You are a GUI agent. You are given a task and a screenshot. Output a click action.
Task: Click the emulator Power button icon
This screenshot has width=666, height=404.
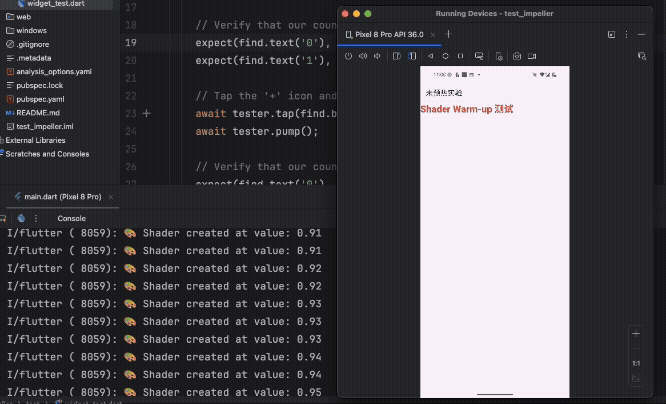point(348,56)
